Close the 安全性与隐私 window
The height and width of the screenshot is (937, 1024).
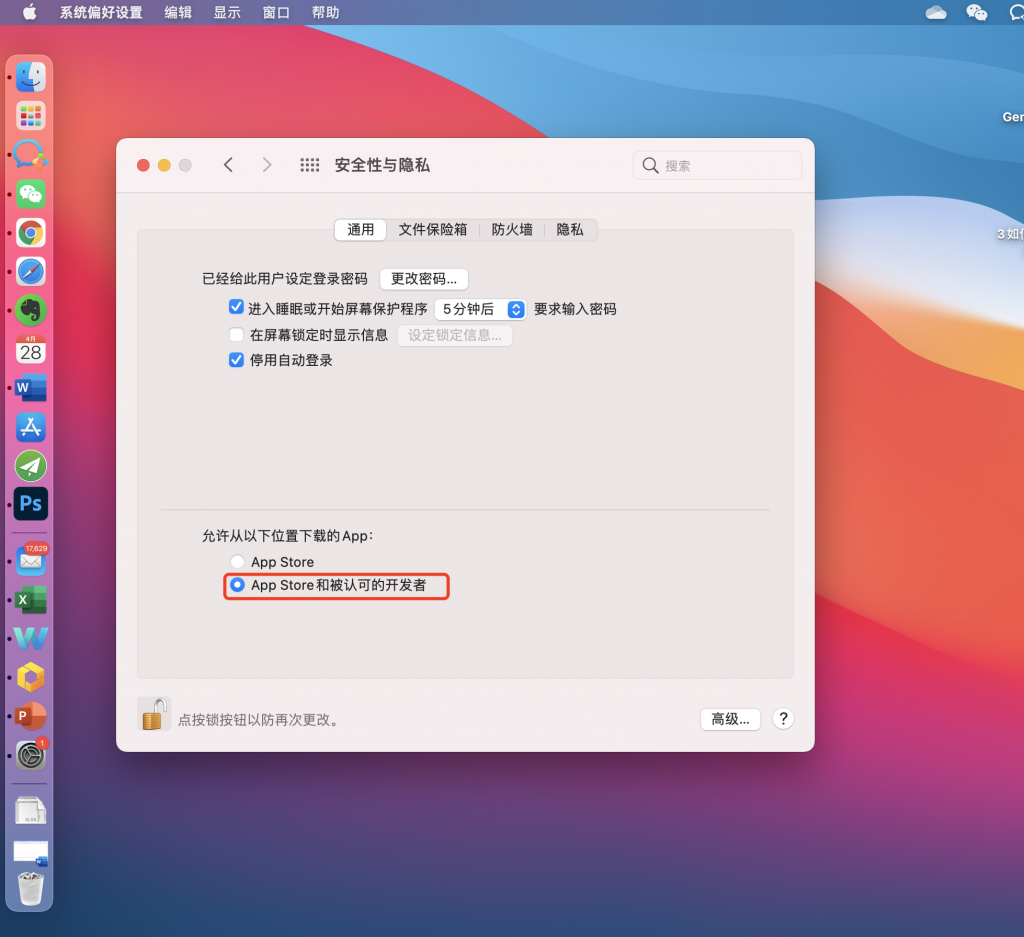click(144, 165)
